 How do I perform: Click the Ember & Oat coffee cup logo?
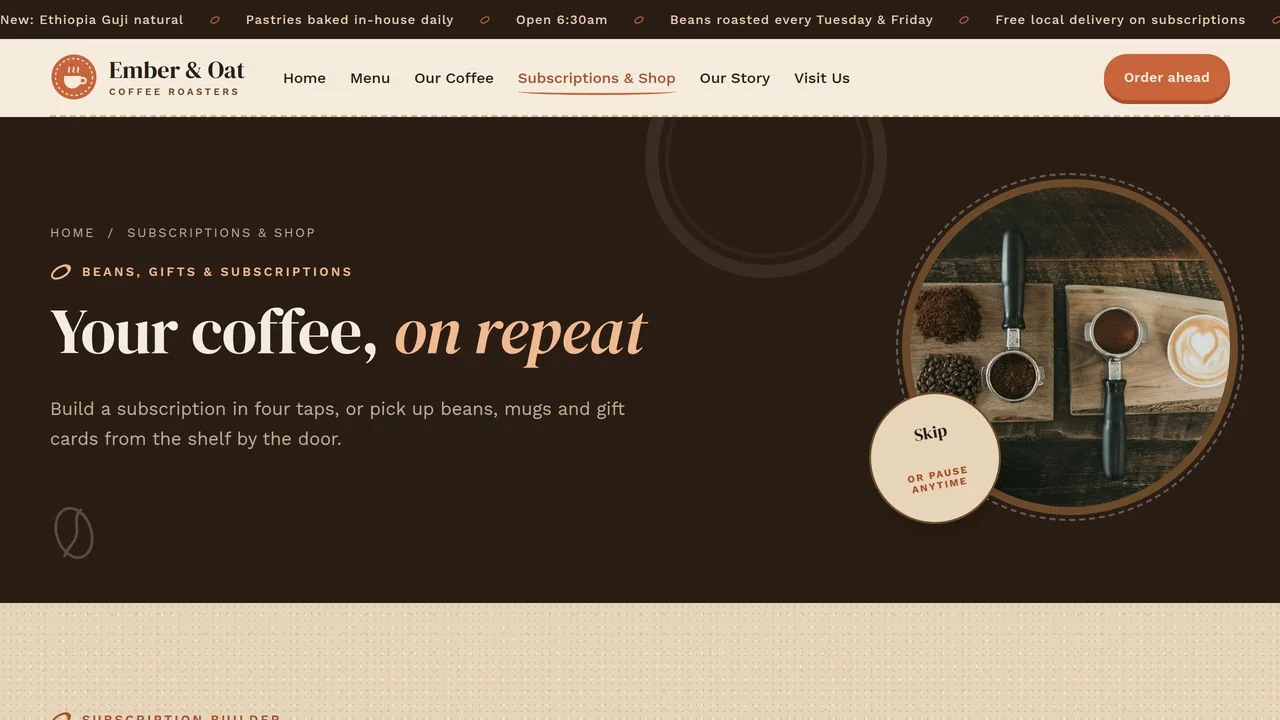click(74, 77)
